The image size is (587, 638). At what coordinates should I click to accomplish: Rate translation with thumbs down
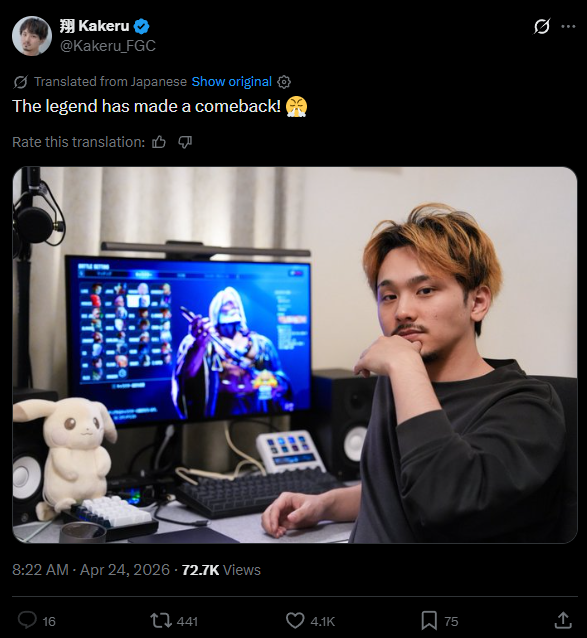[x=185, y=142]
